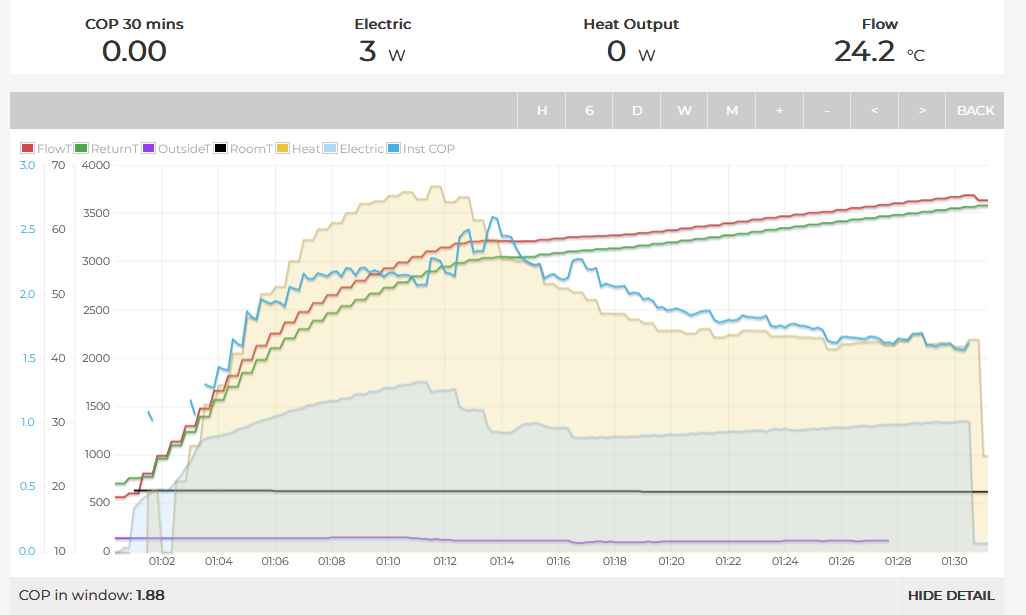Switch graph to Day view (D)

pos(636,110)
